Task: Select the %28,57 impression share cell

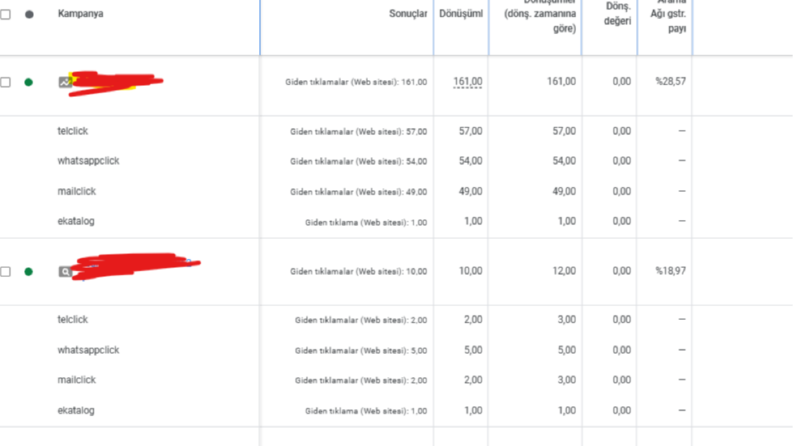Action: (671, 81)
